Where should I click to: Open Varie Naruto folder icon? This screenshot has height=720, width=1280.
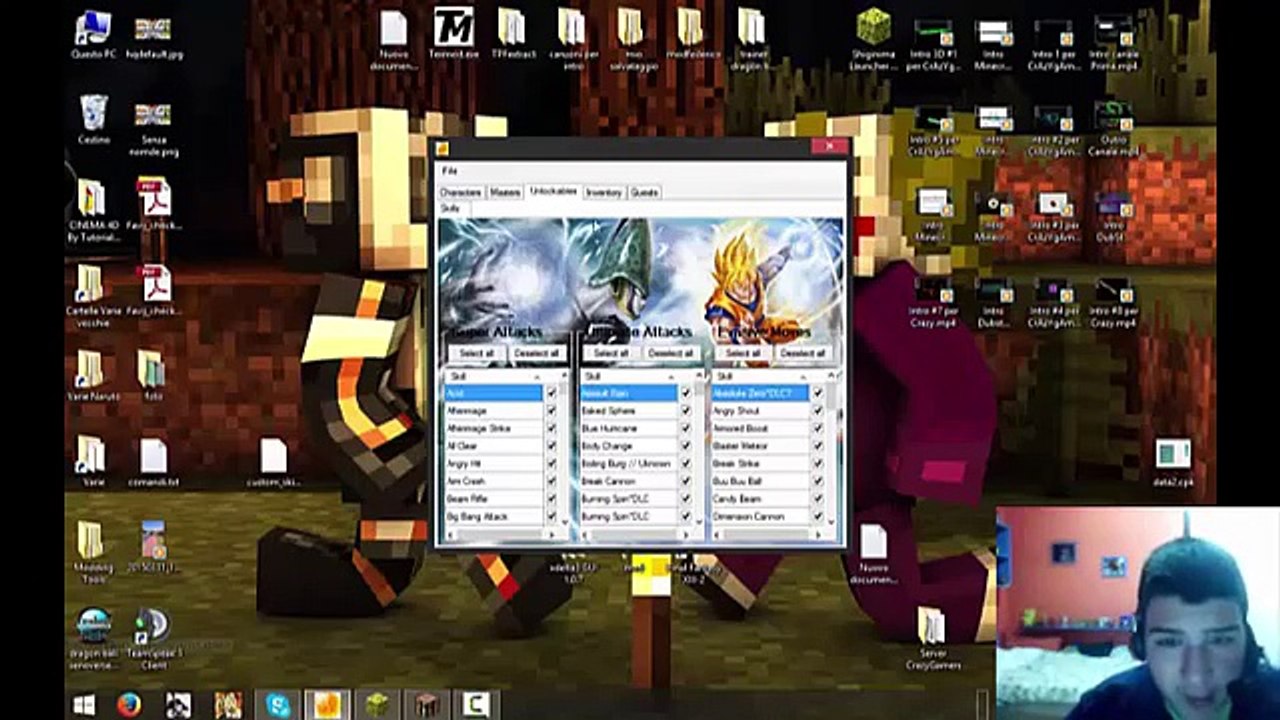pyautogui.click(x=93, y=375)
